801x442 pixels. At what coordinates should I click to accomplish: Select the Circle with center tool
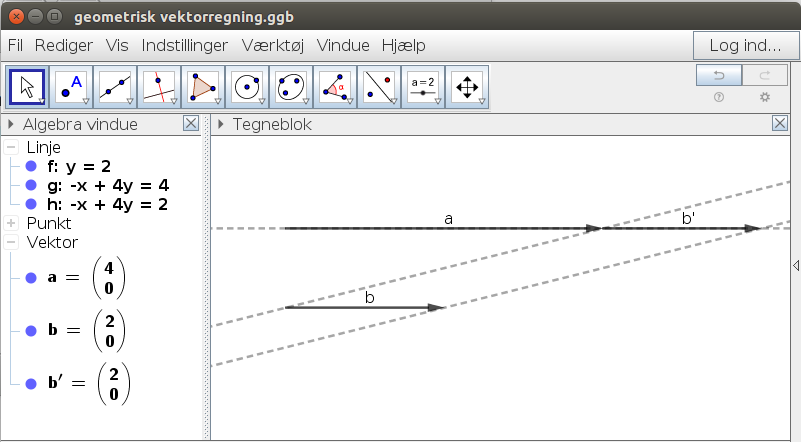[x=247, y=87]
